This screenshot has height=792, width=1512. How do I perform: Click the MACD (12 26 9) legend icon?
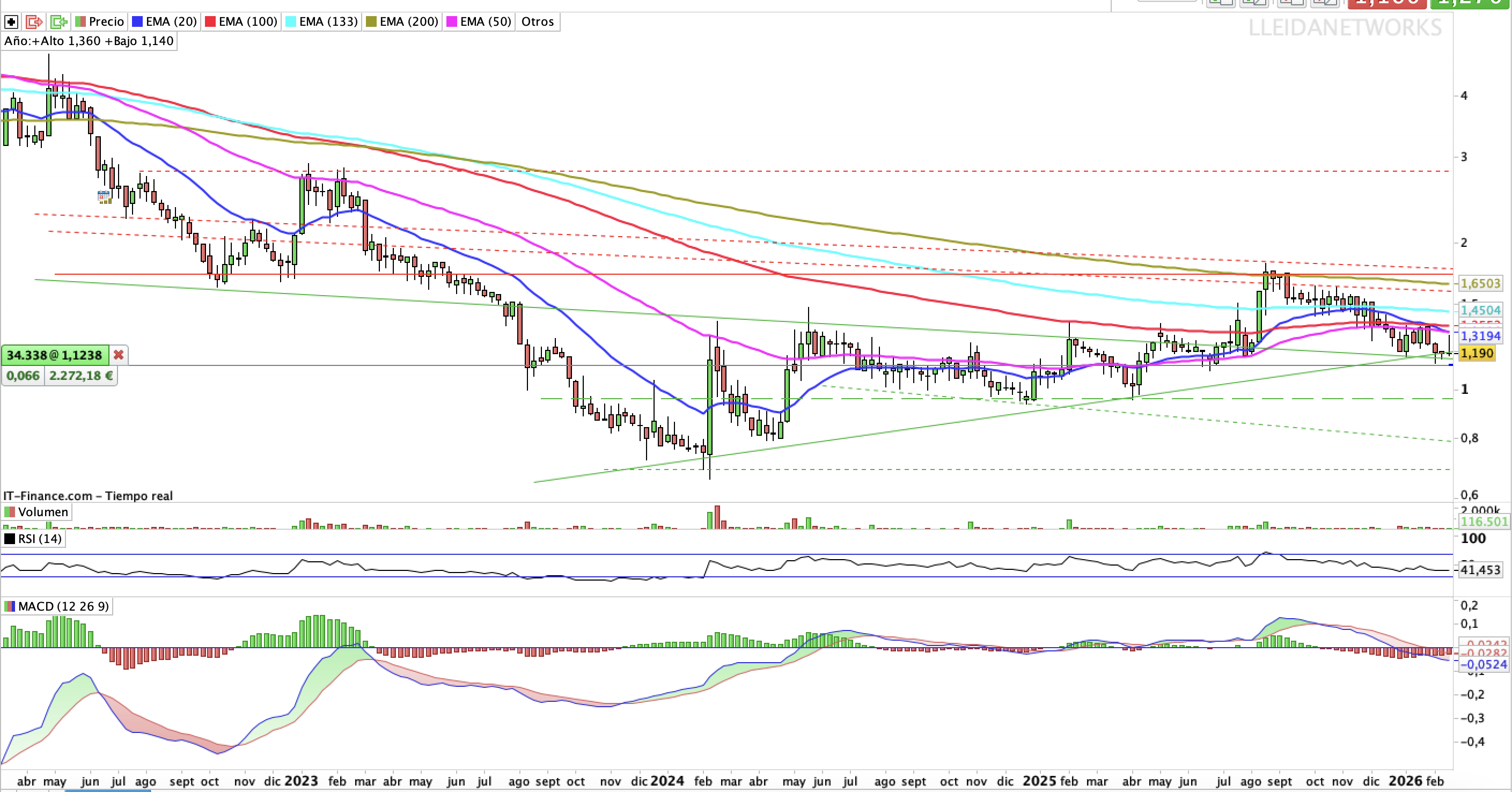click(x=10, y=606)
